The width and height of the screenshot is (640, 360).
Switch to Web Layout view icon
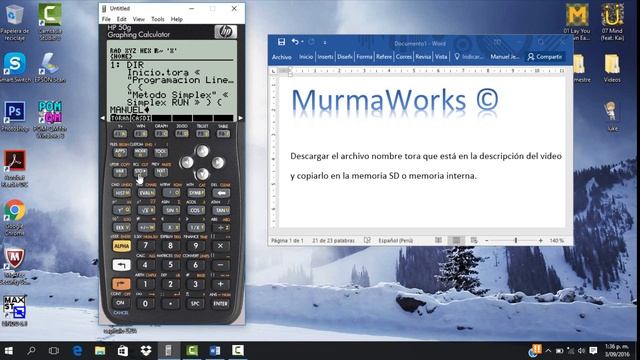[x=473, y=241]
